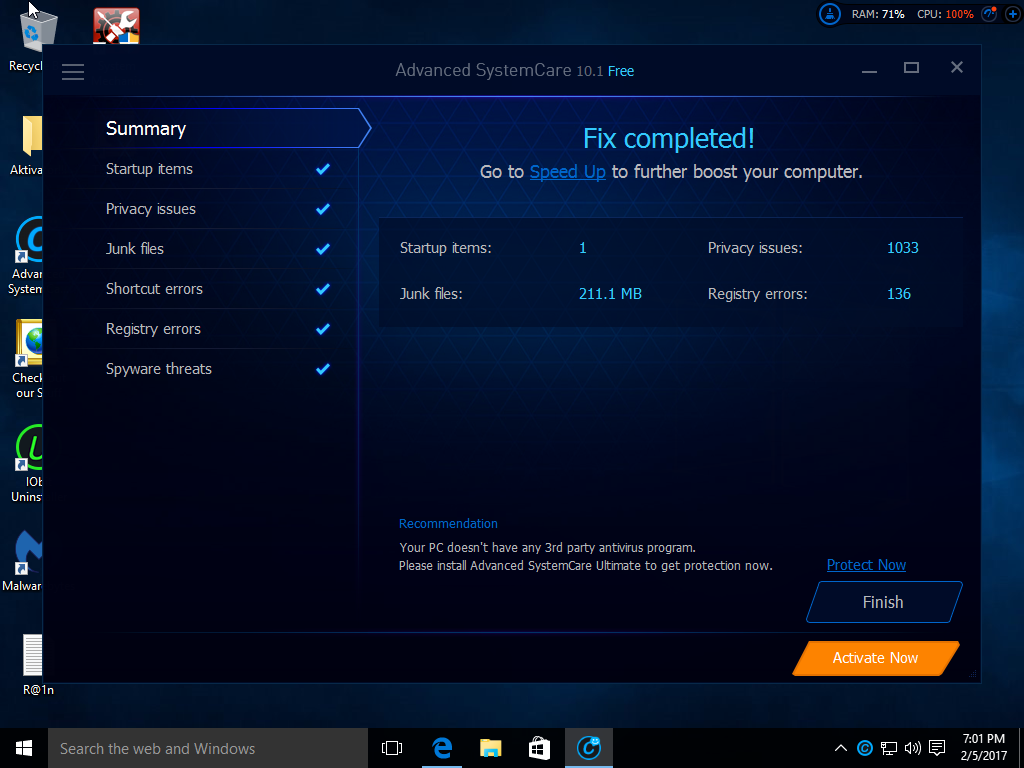Click the checkmark next to Registry errors
Screen dimensions: 1024x768
coord(323,329)
